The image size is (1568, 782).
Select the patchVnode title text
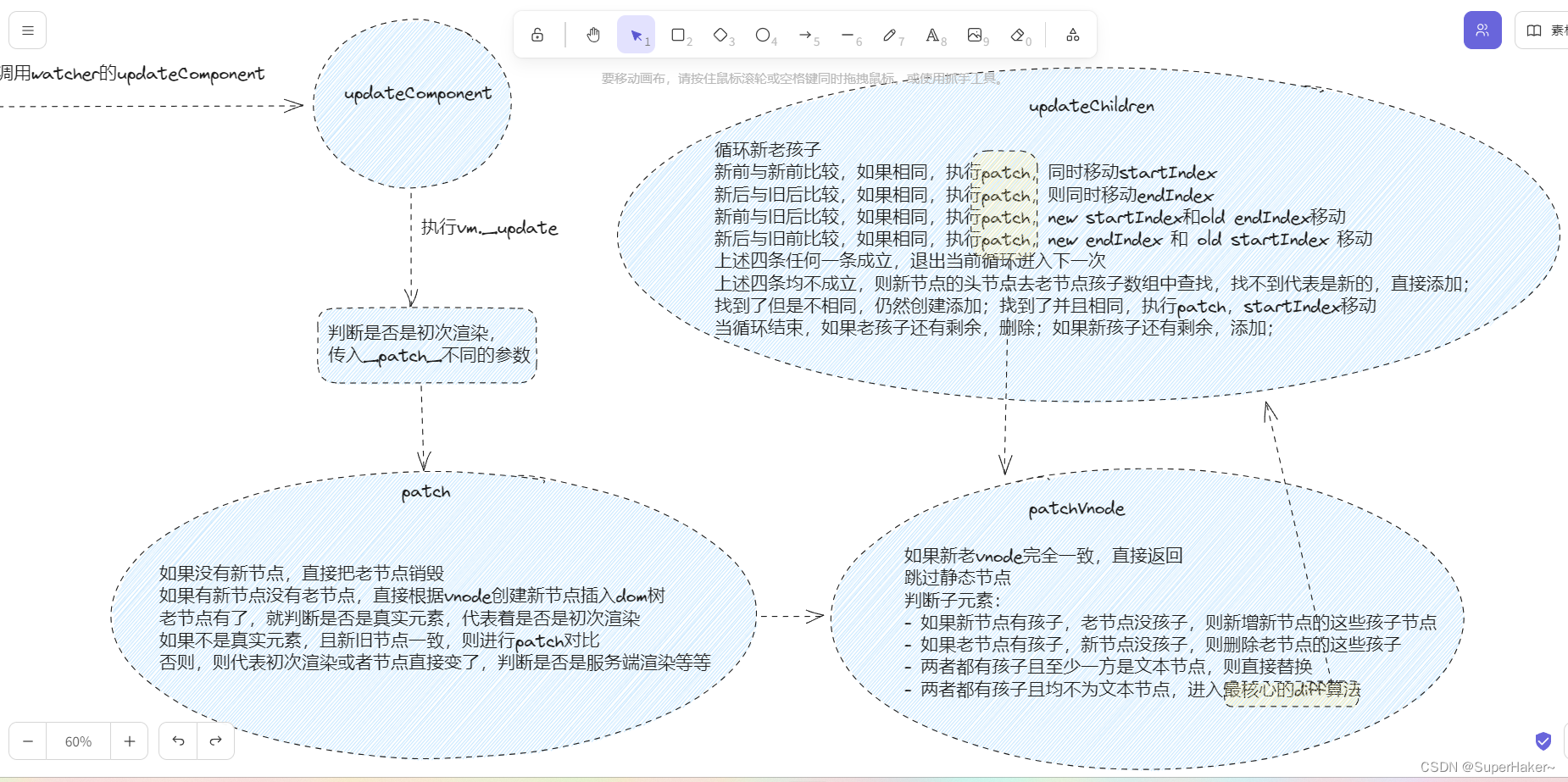click(1076, 508)
